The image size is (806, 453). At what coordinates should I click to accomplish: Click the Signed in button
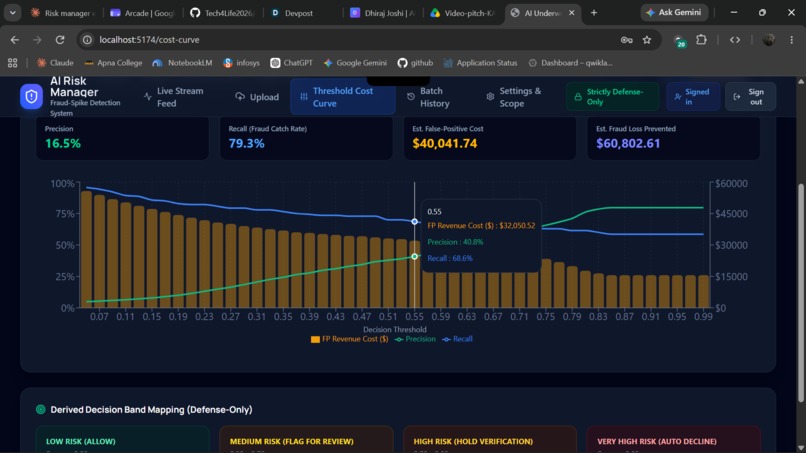tap(693, 97)
